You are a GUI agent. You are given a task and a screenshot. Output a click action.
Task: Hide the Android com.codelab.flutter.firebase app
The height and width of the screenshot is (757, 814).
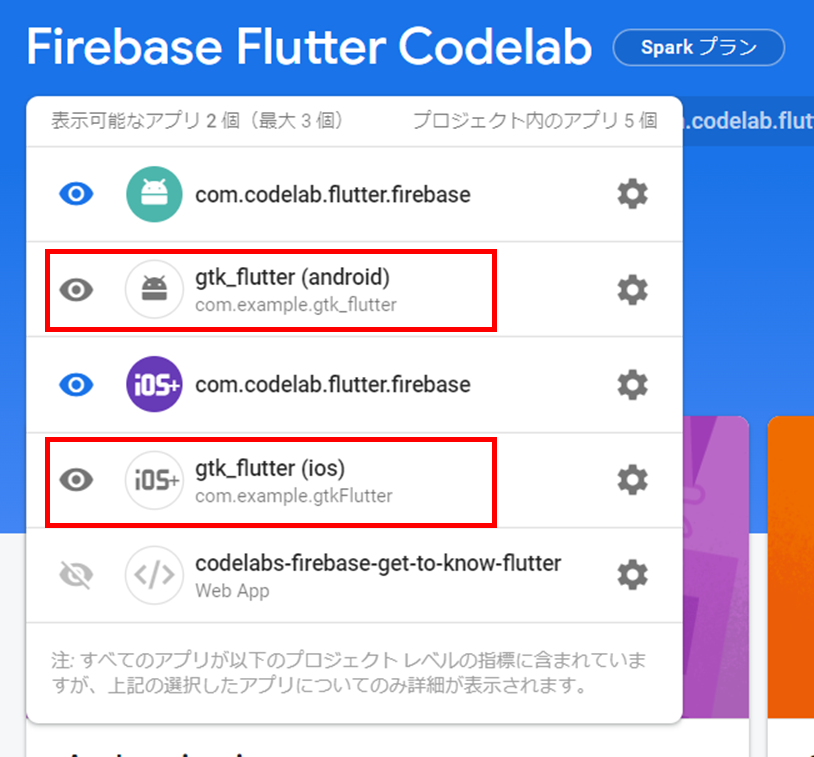(x=75, y=194)
